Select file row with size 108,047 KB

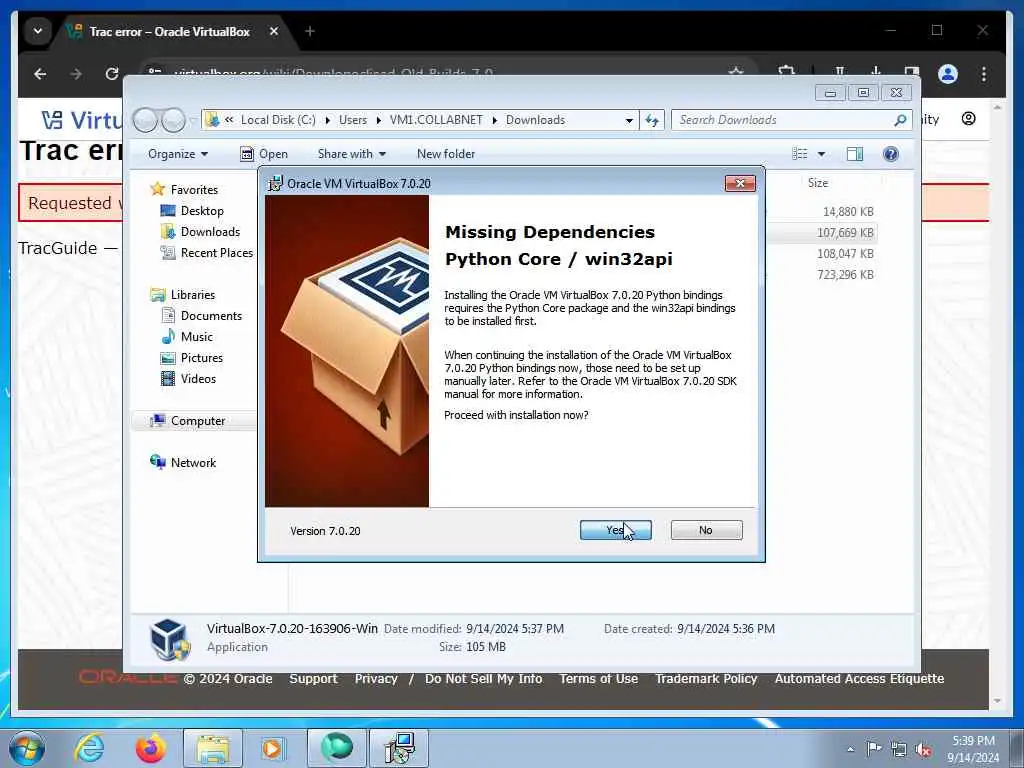click(845, 253)
